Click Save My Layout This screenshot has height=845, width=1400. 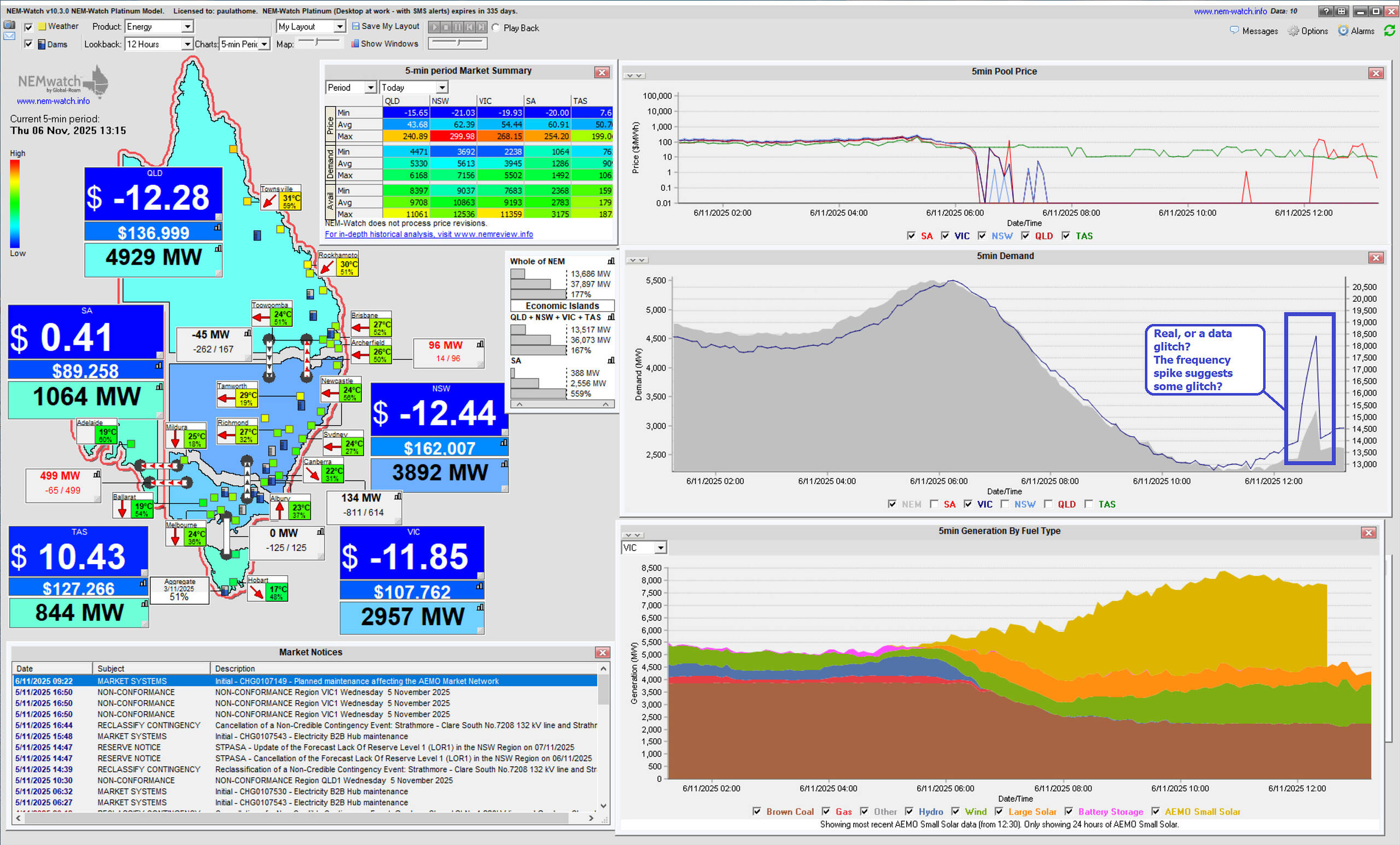tap(385, 26)
